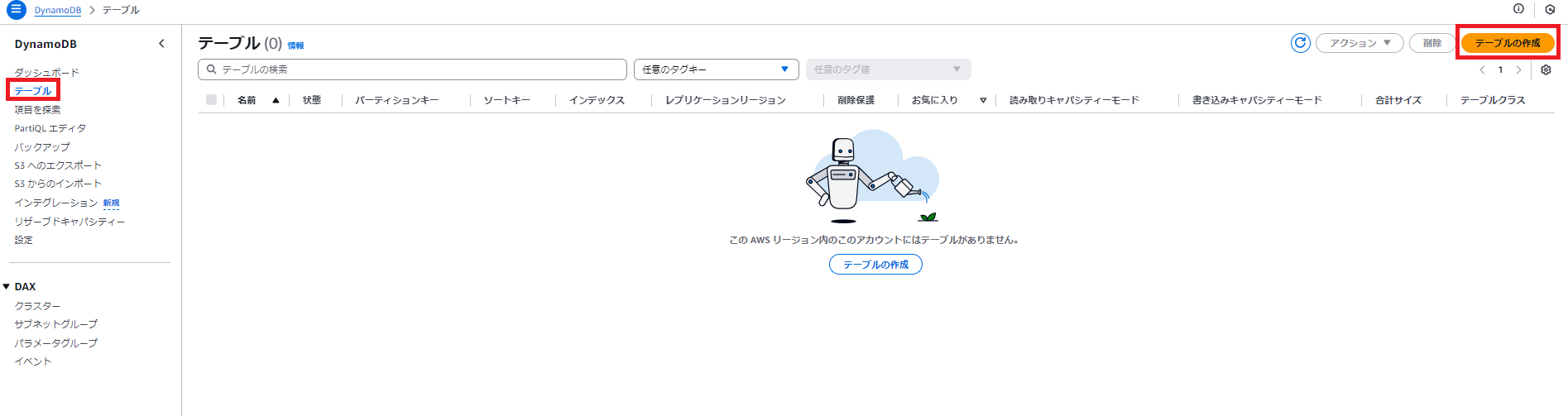This screenshot has height=416, width=1568.
Task: Click the 読み取りキャパシティーモード column header
Action: [x=1074, y=100]
